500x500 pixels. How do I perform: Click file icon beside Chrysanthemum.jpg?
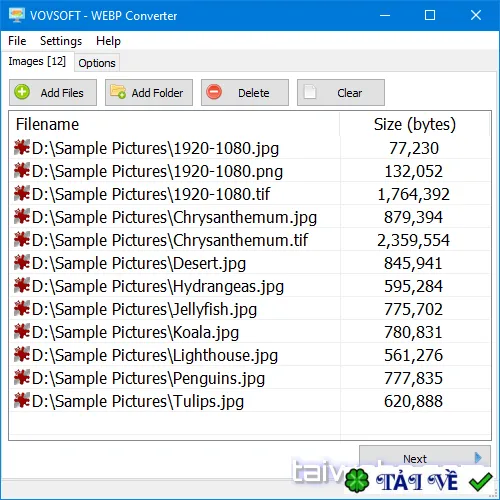pos(22,217)
